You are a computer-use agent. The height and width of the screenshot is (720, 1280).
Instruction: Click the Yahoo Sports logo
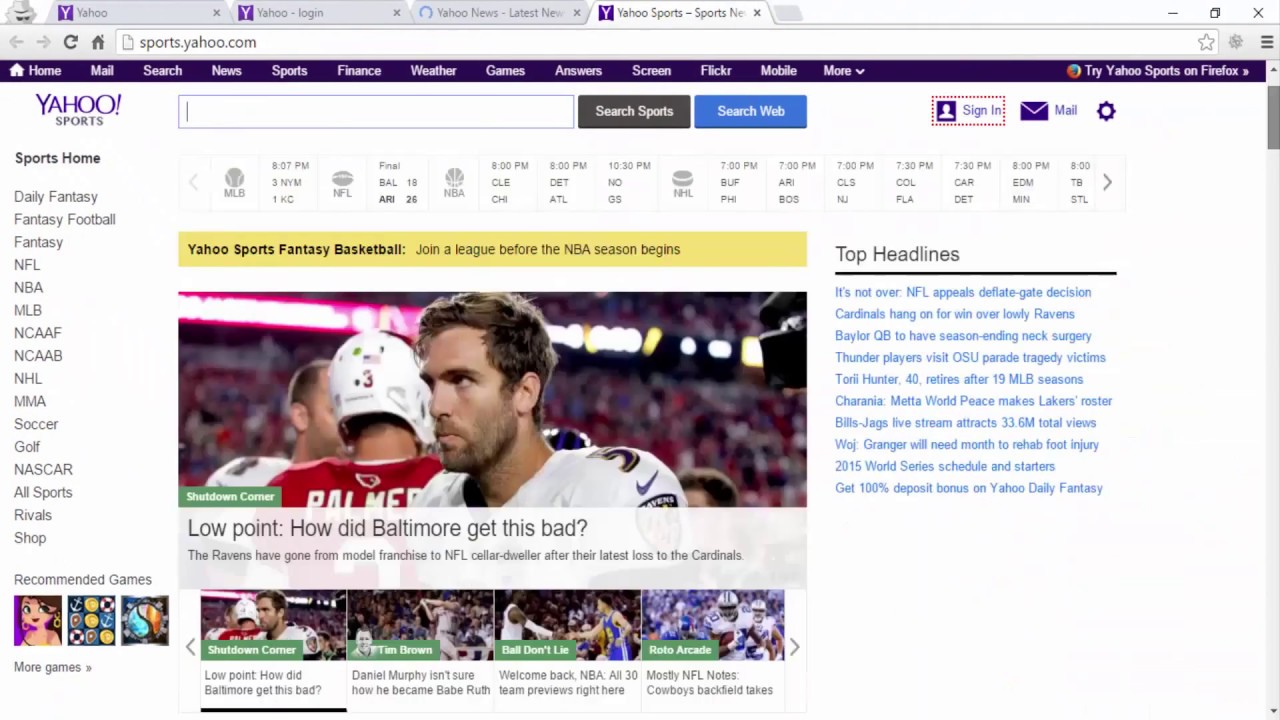coord(78,109)
